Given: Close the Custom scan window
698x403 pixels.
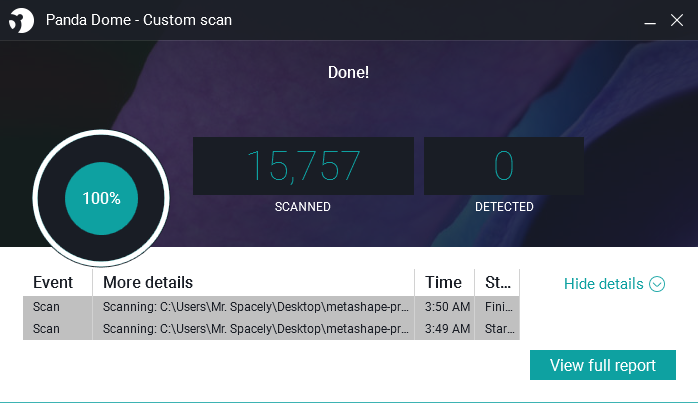Looking at the screenshot, I should [677, 20].
